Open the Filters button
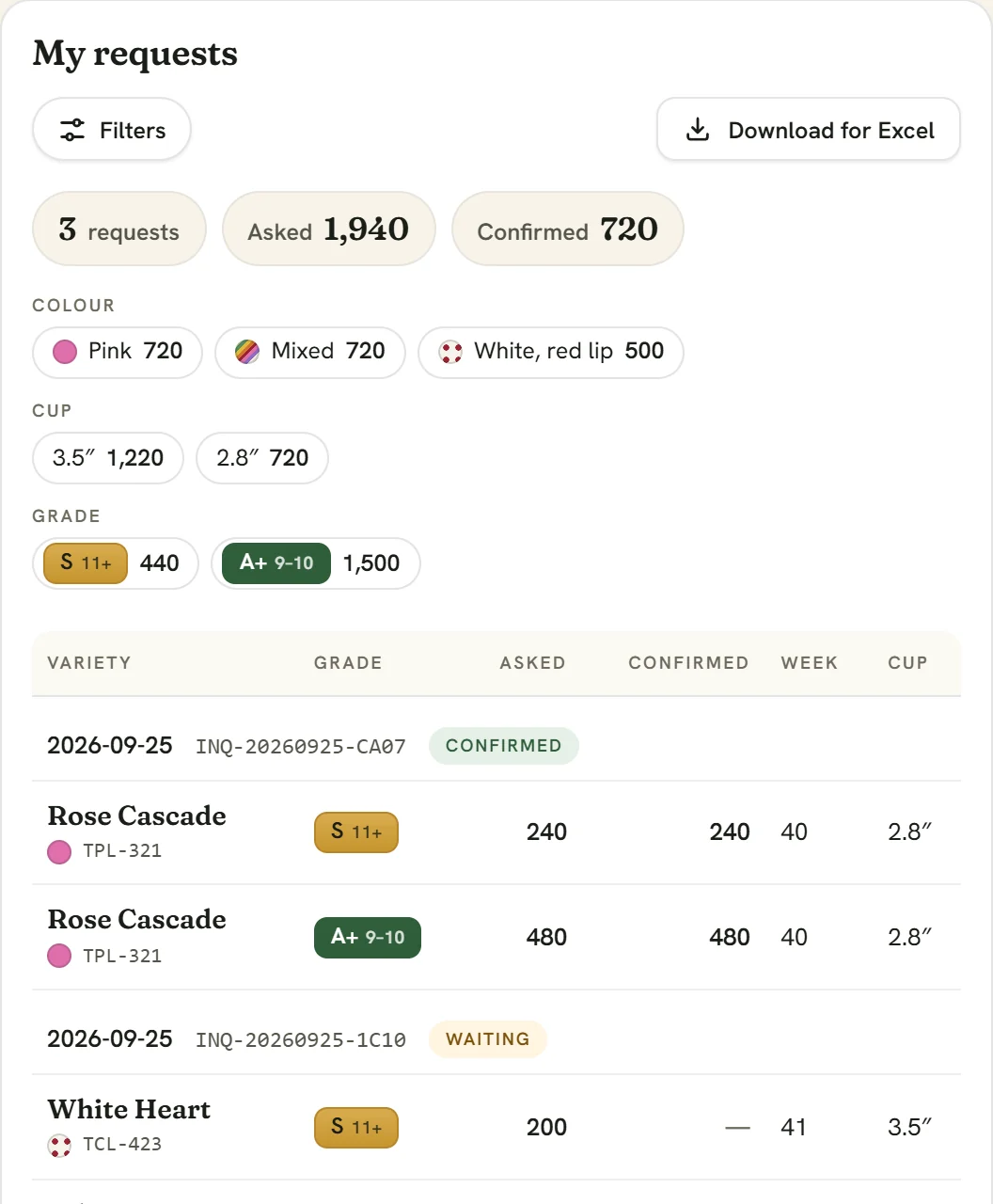993x1204 pixels. [x=112, y=130]
